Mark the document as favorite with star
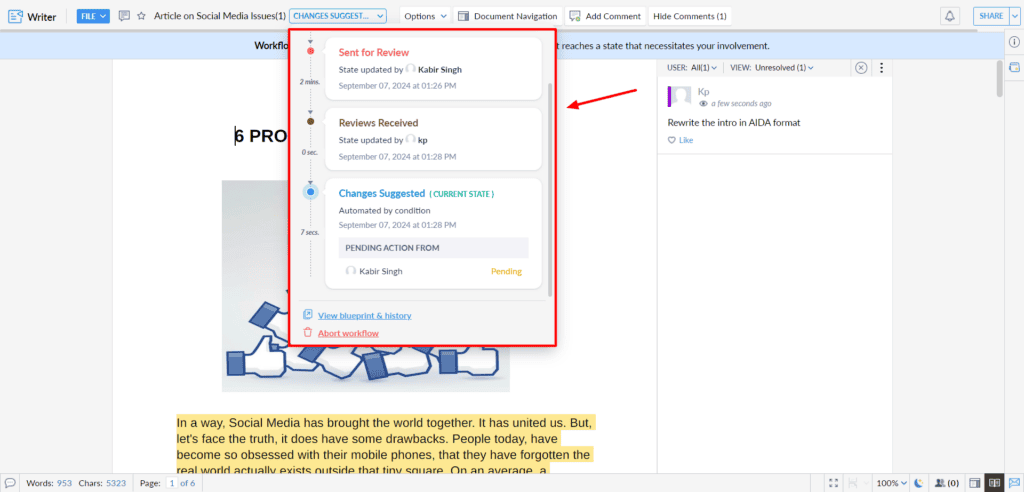Image resolution: width=1024 pixels, height=492 pixels. click(x=141, y=16)
